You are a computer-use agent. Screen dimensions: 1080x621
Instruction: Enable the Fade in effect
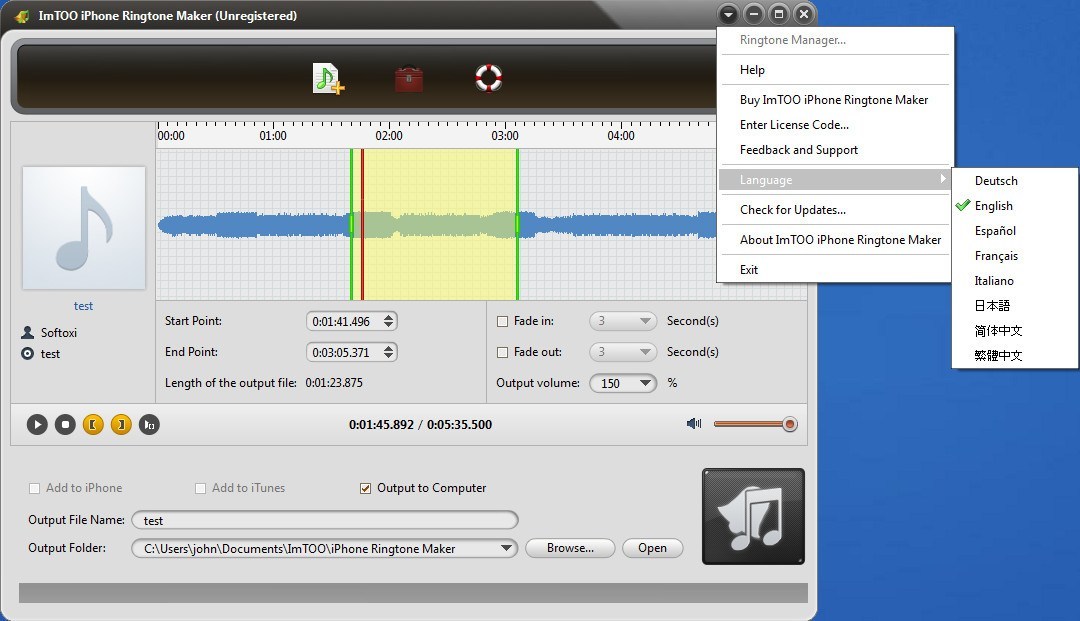[505, 321]
